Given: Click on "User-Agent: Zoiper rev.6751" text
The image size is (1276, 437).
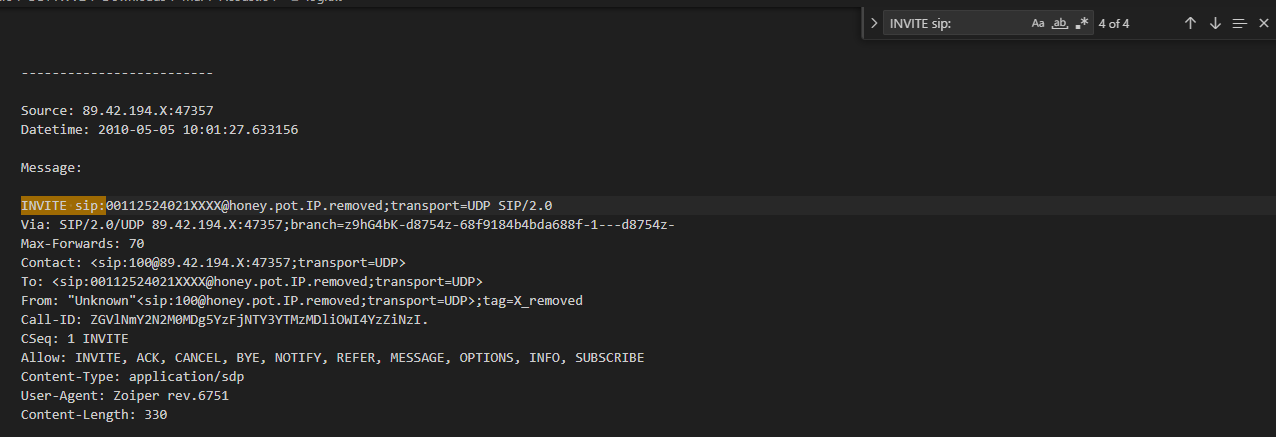Looking at the screenshot, I should click(x=124, y=395).
